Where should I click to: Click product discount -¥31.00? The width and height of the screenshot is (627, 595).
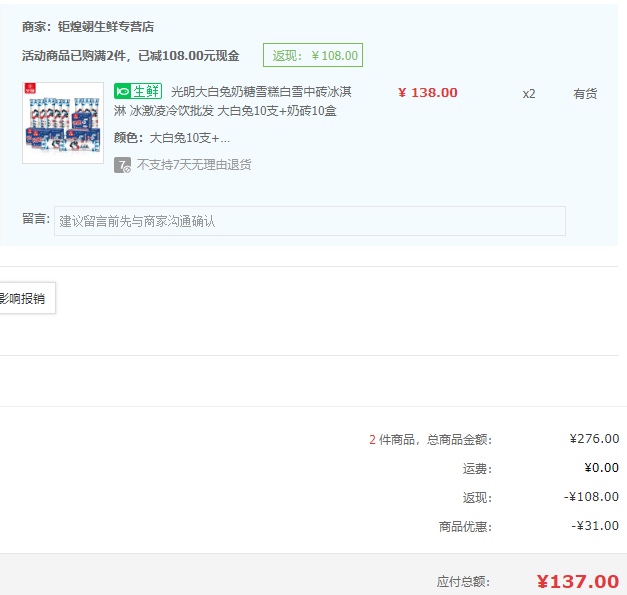(x=595, y=525)
